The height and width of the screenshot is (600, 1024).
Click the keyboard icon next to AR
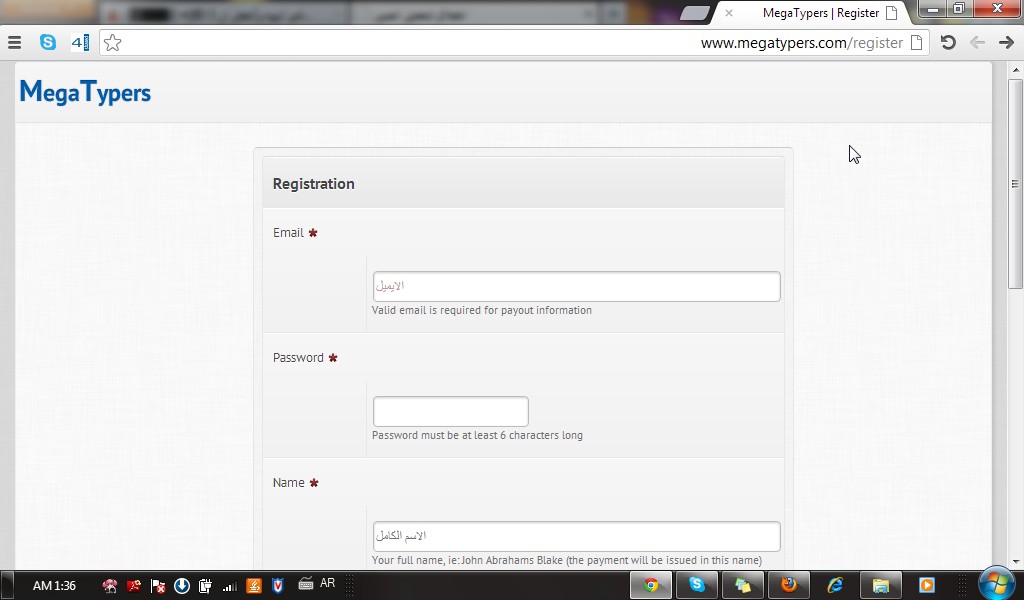(306, 584)
